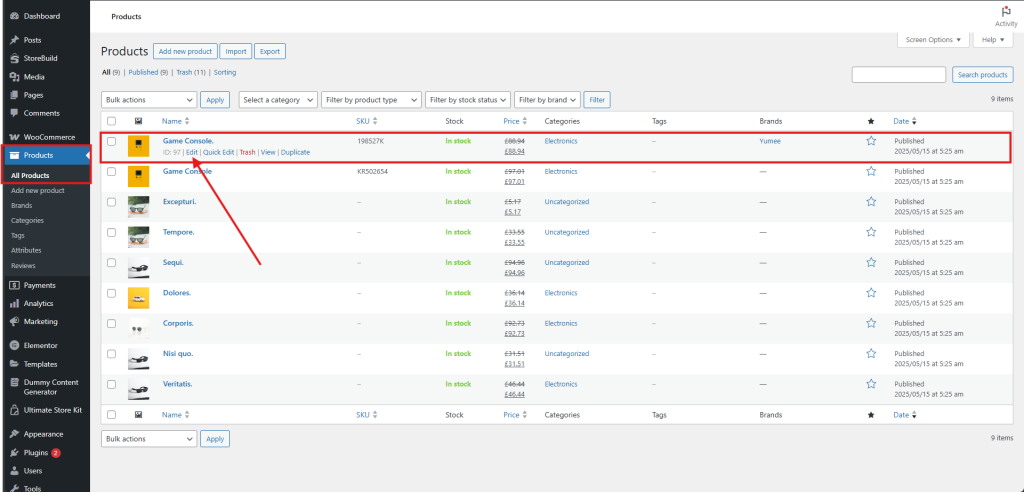Click the Add new product button
1024x492 pixels.
click(185, 52)
